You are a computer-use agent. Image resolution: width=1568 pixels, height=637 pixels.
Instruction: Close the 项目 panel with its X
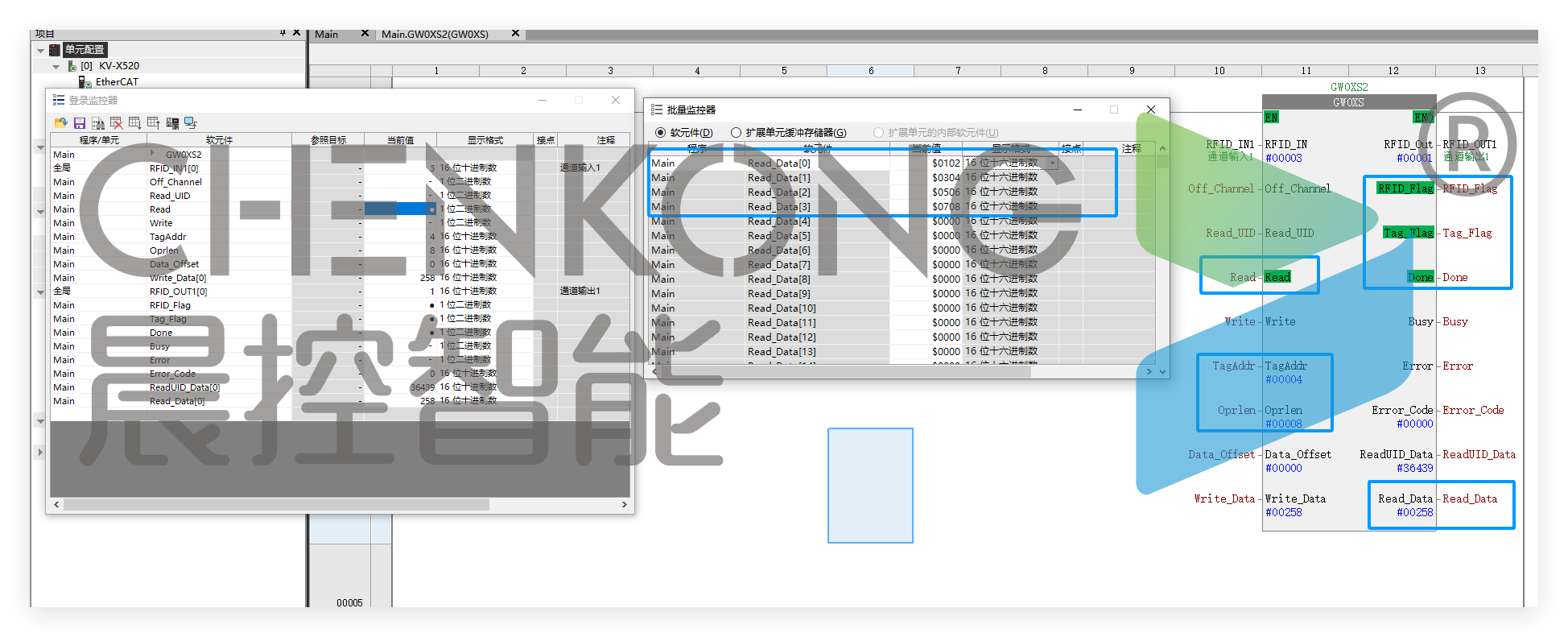(x=296, y=33)
